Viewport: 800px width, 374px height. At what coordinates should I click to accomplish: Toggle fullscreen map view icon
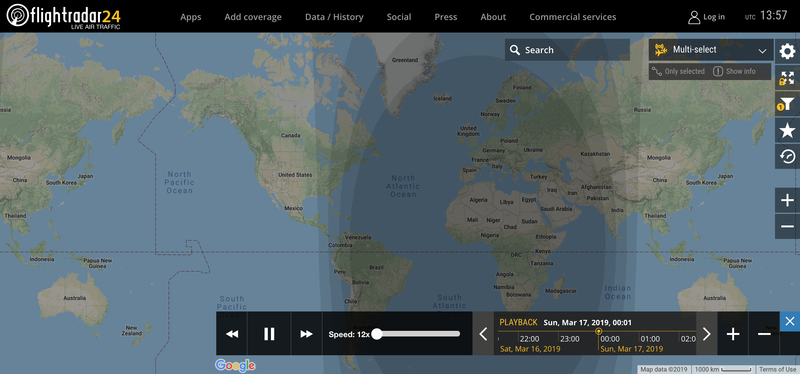(x=787, y=78)
